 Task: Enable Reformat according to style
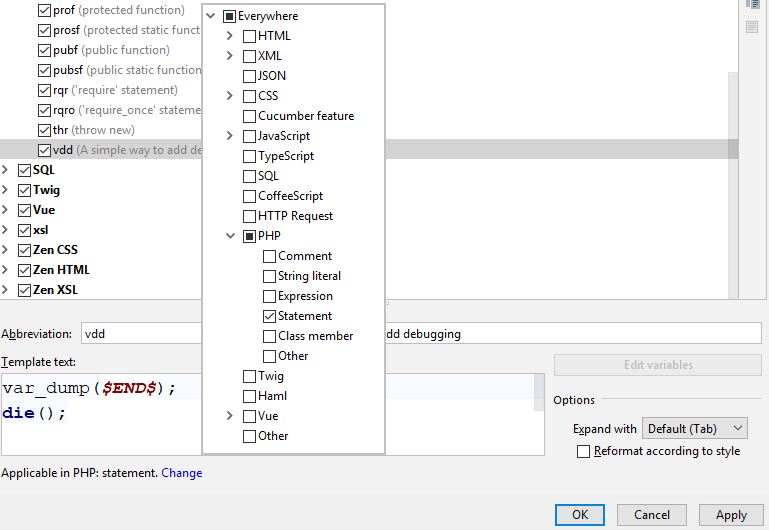pos(583,452)
